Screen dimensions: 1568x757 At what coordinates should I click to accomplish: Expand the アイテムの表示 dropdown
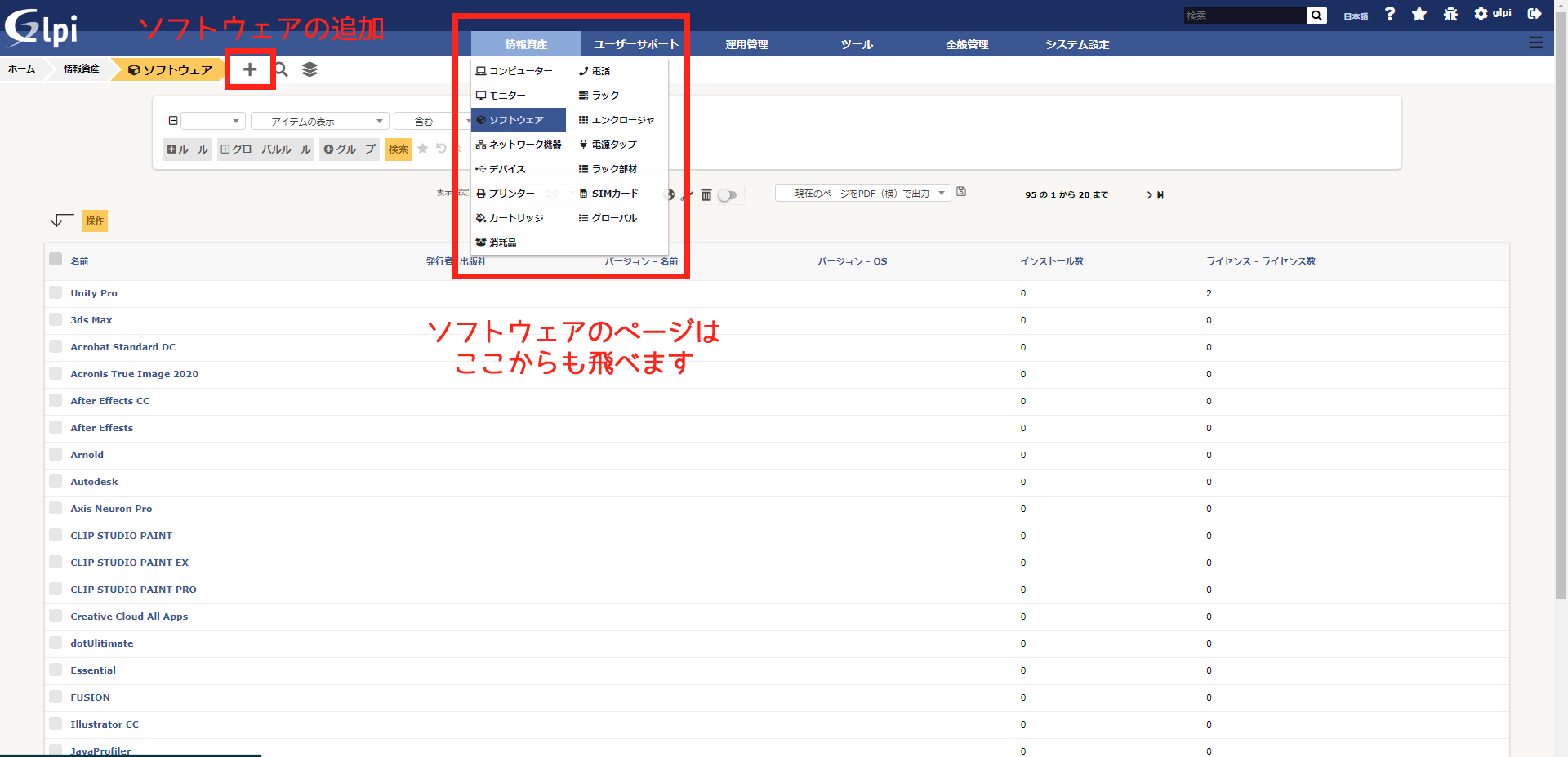click(x=319, y=122)
